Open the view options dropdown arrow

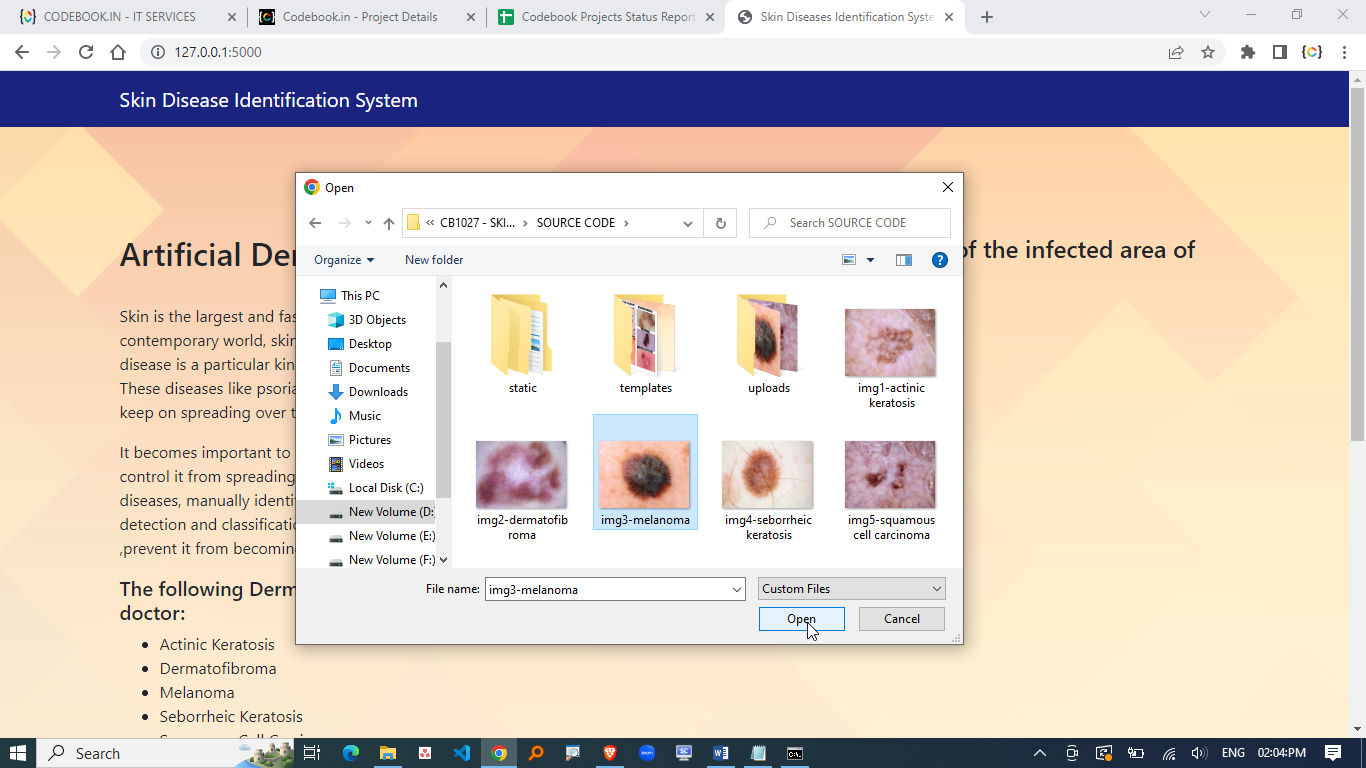point(870,260)
